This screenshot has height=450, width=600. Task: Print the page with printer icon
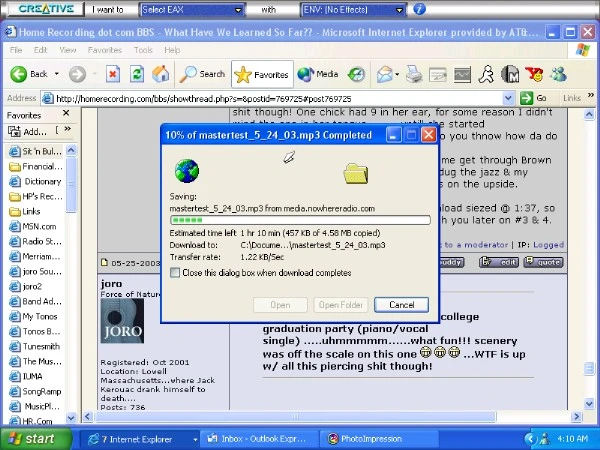(414, 74)
